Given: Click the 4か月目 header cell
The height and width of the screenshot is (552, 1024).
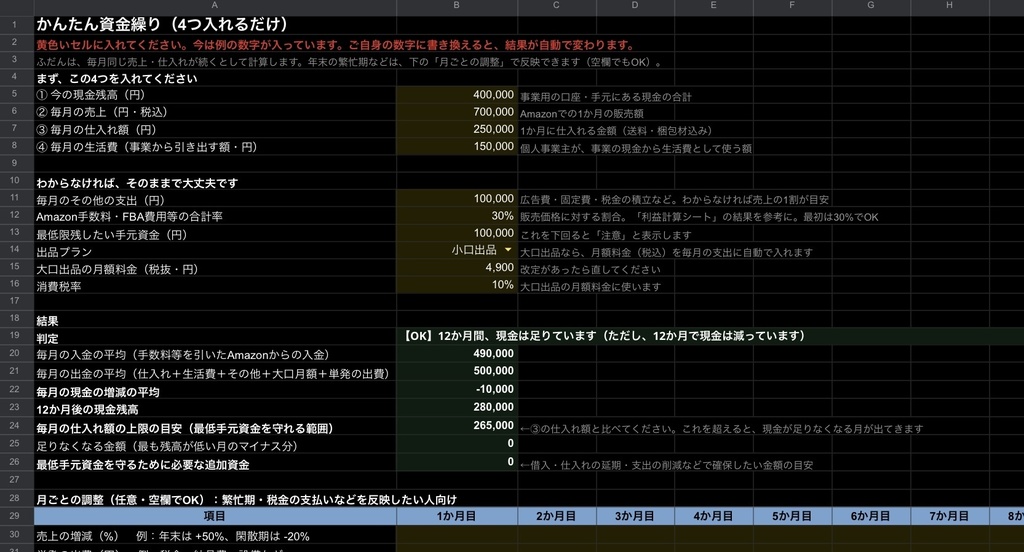Looking at the screenshot, I should tap(713, 516).
